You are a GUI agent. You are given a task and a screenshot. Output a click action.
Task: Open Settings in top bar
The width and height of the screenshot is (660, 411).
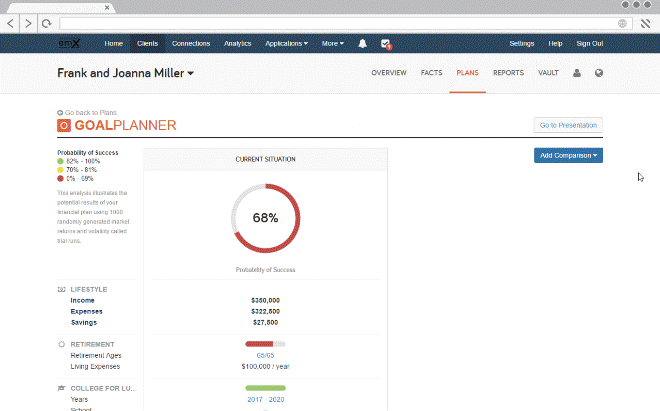[522, 43]
